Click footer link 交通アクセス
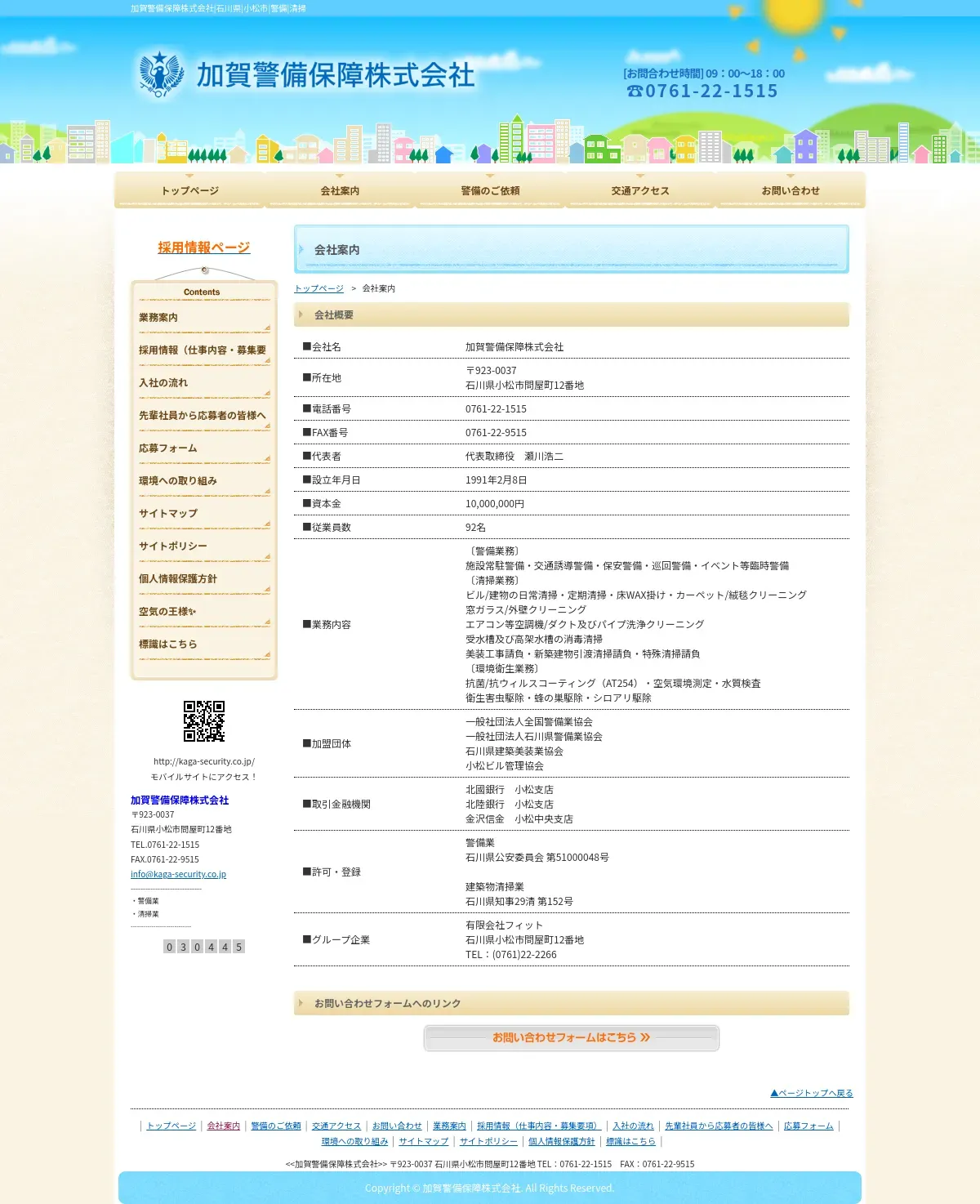The width and height of the screenshot is (980, 1204). point(336,1126)
